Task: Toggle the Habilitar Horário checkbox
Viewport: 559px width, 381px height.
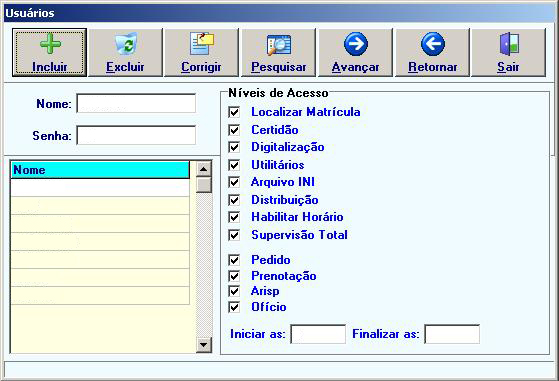Action: click(x=234, y=217)
